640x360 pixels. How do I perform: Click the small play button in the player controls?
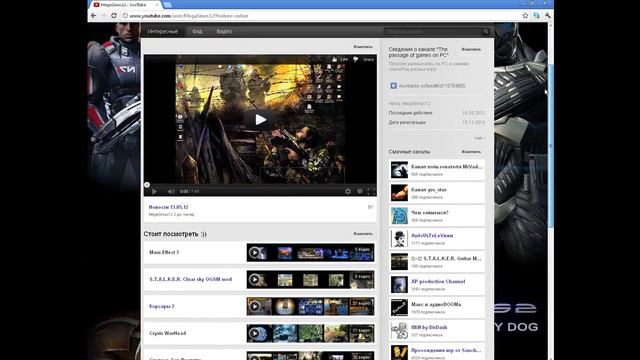pos(154,191)
